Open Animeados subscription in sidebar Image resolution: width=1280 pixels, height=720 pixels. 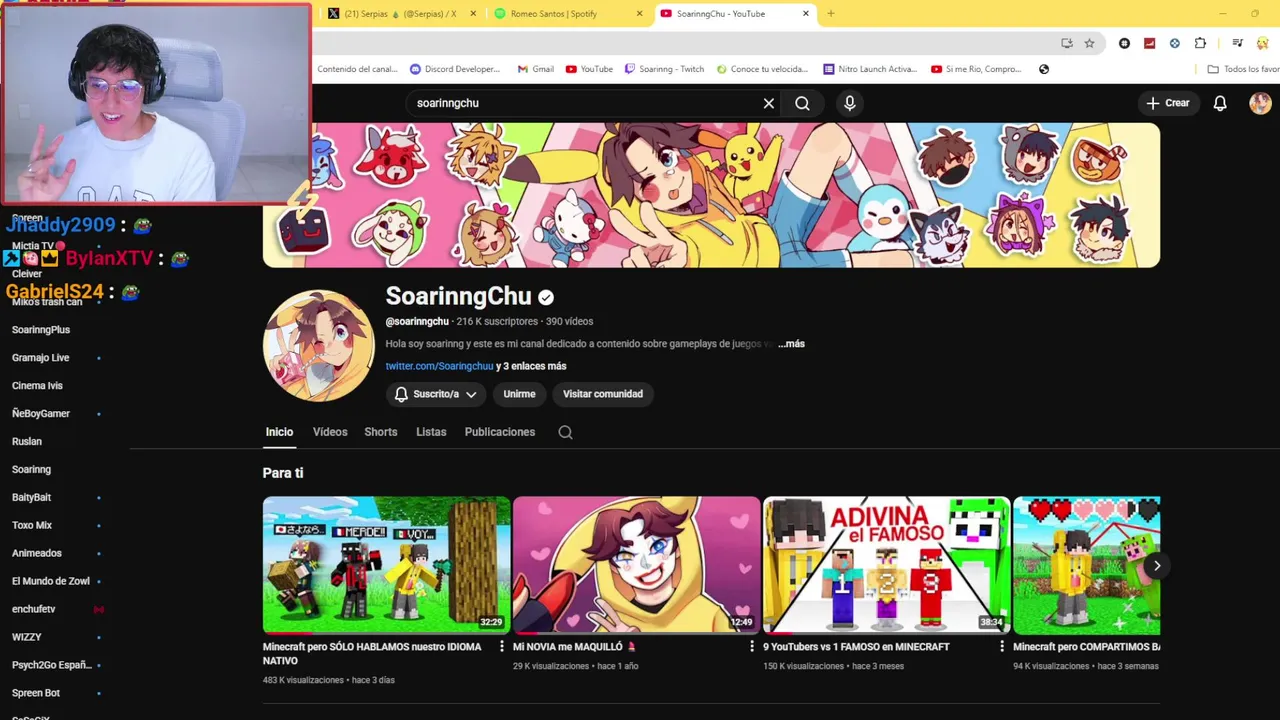(x=37, y=554)
